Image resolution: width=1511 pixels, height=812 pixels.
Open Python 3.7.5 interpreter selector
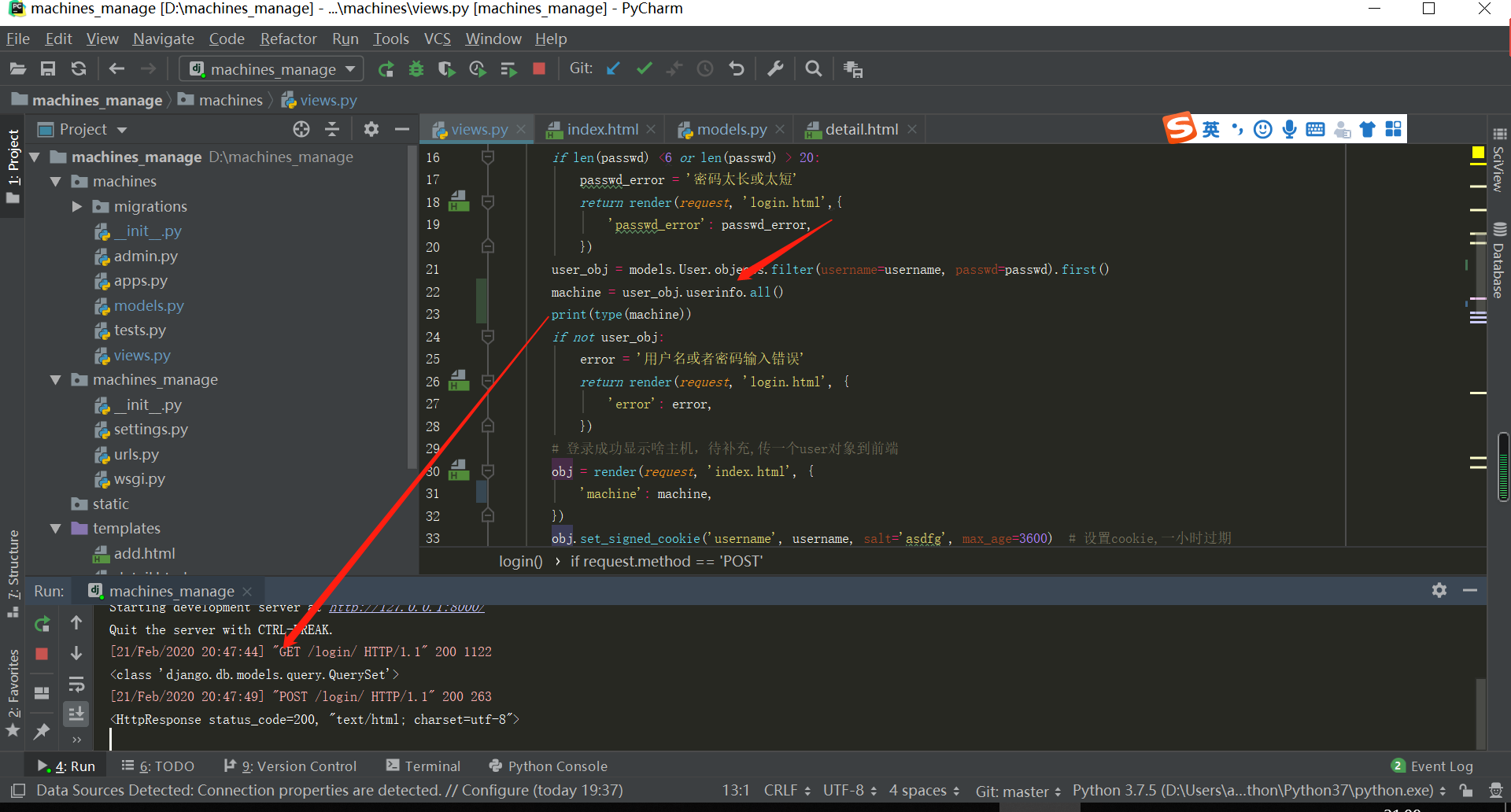1258,790
